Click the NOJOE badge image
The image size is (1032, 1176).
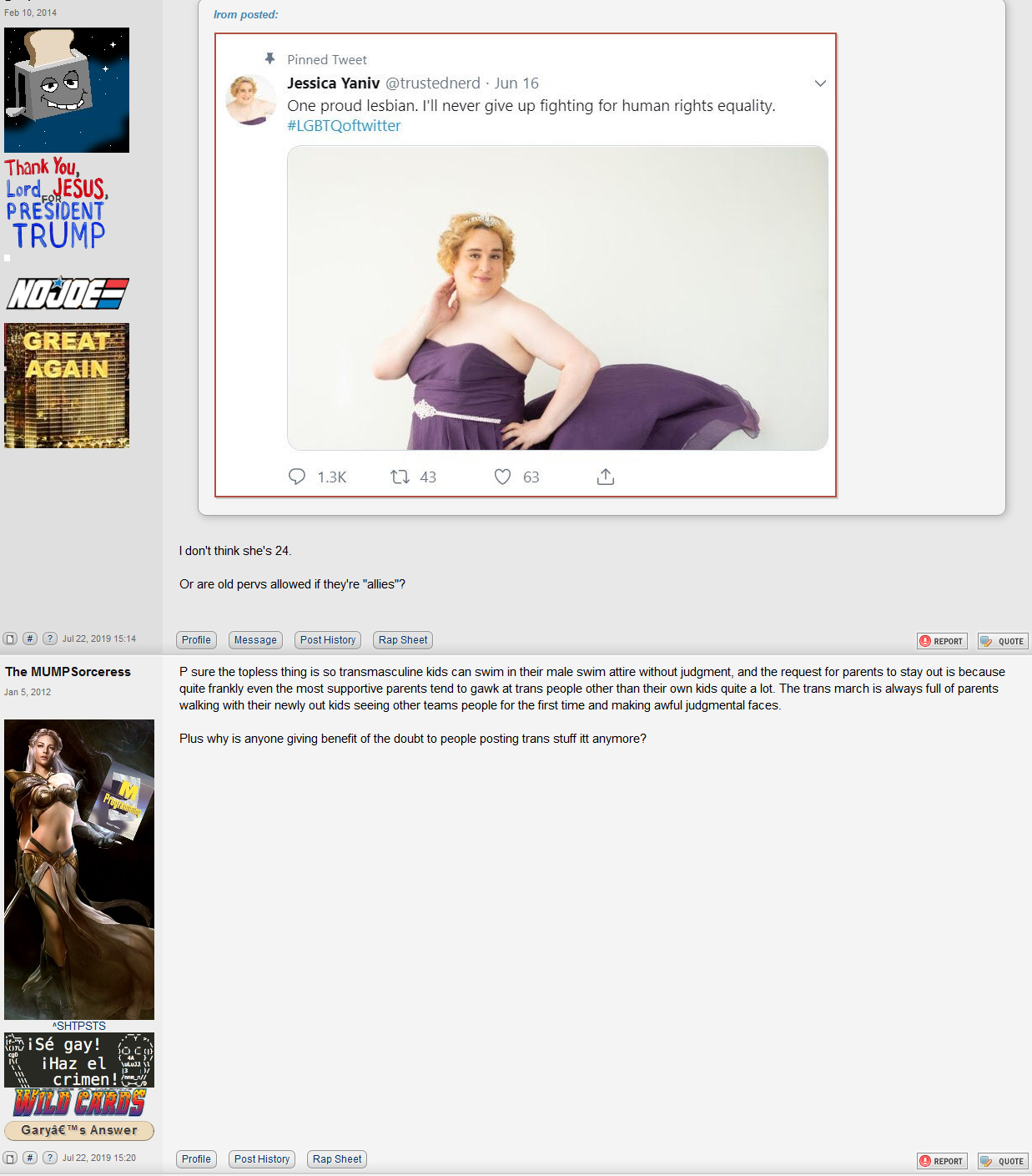pos(68,293)
